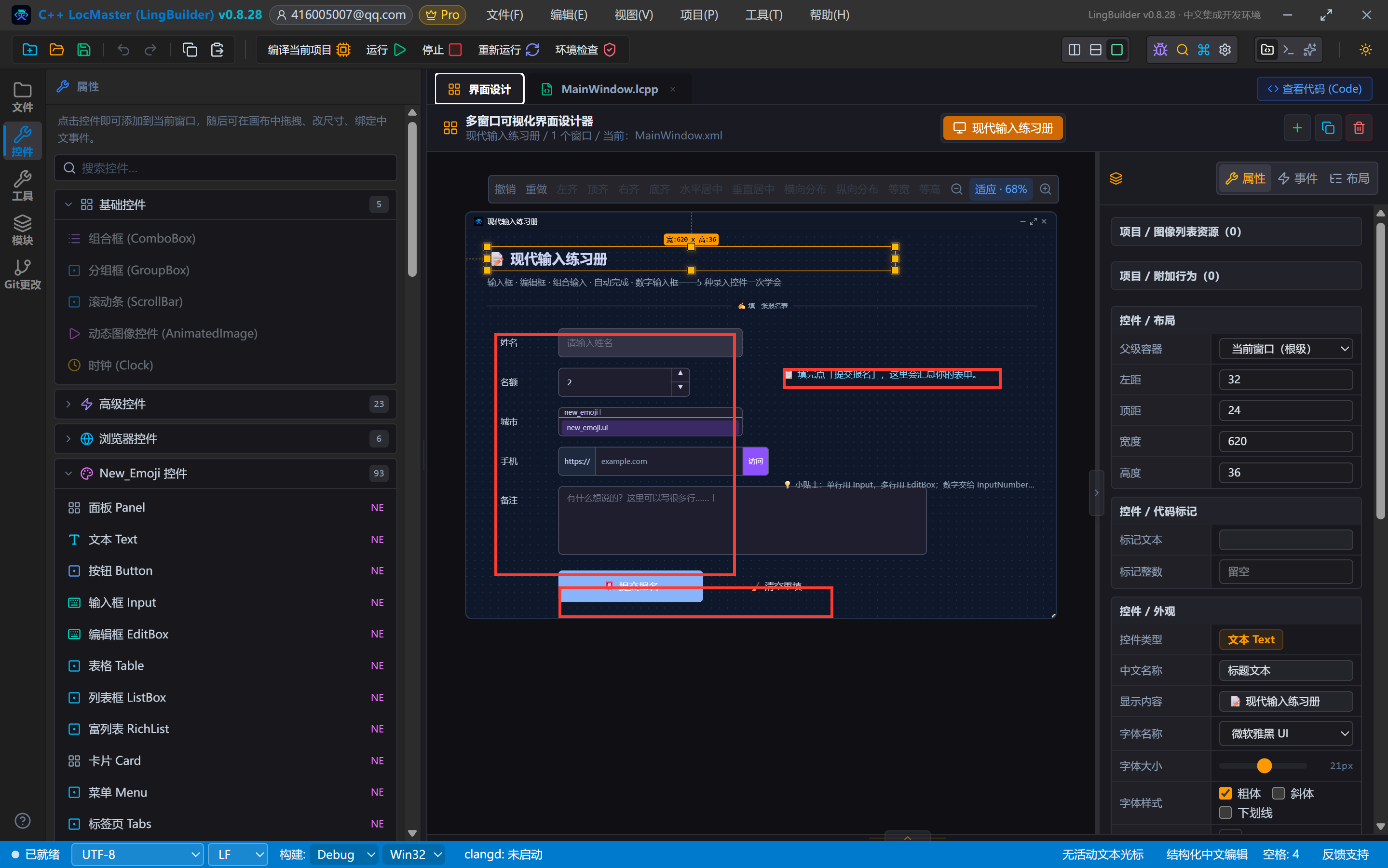The height and width of the screenshot is (868, 1388).
Task: Click the 查看代码 (Code) button
Action: (1315, 89)
